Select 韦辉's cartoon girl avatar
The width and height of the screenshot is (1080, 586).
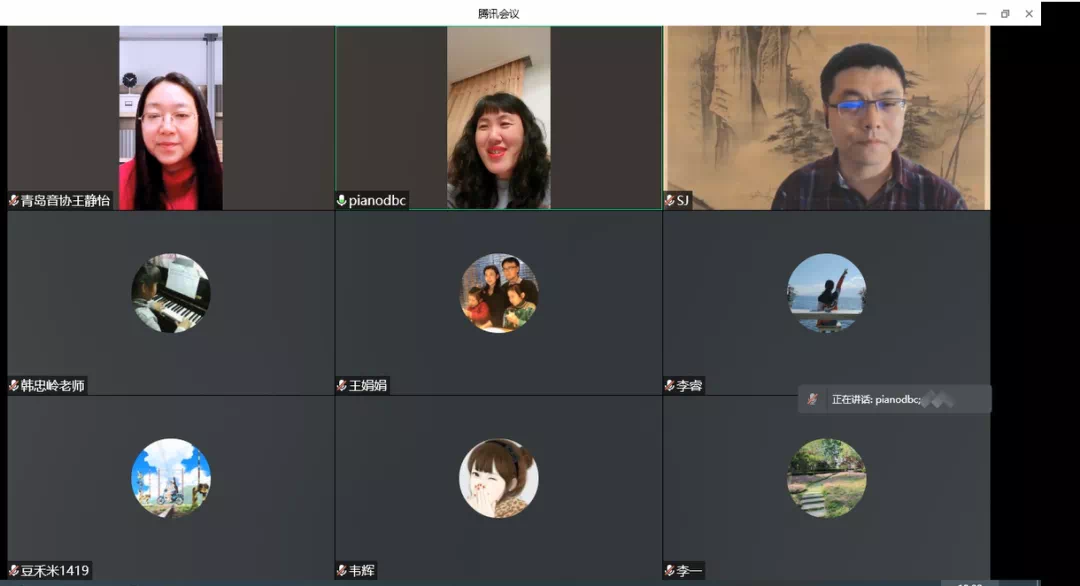click(499, 478)
